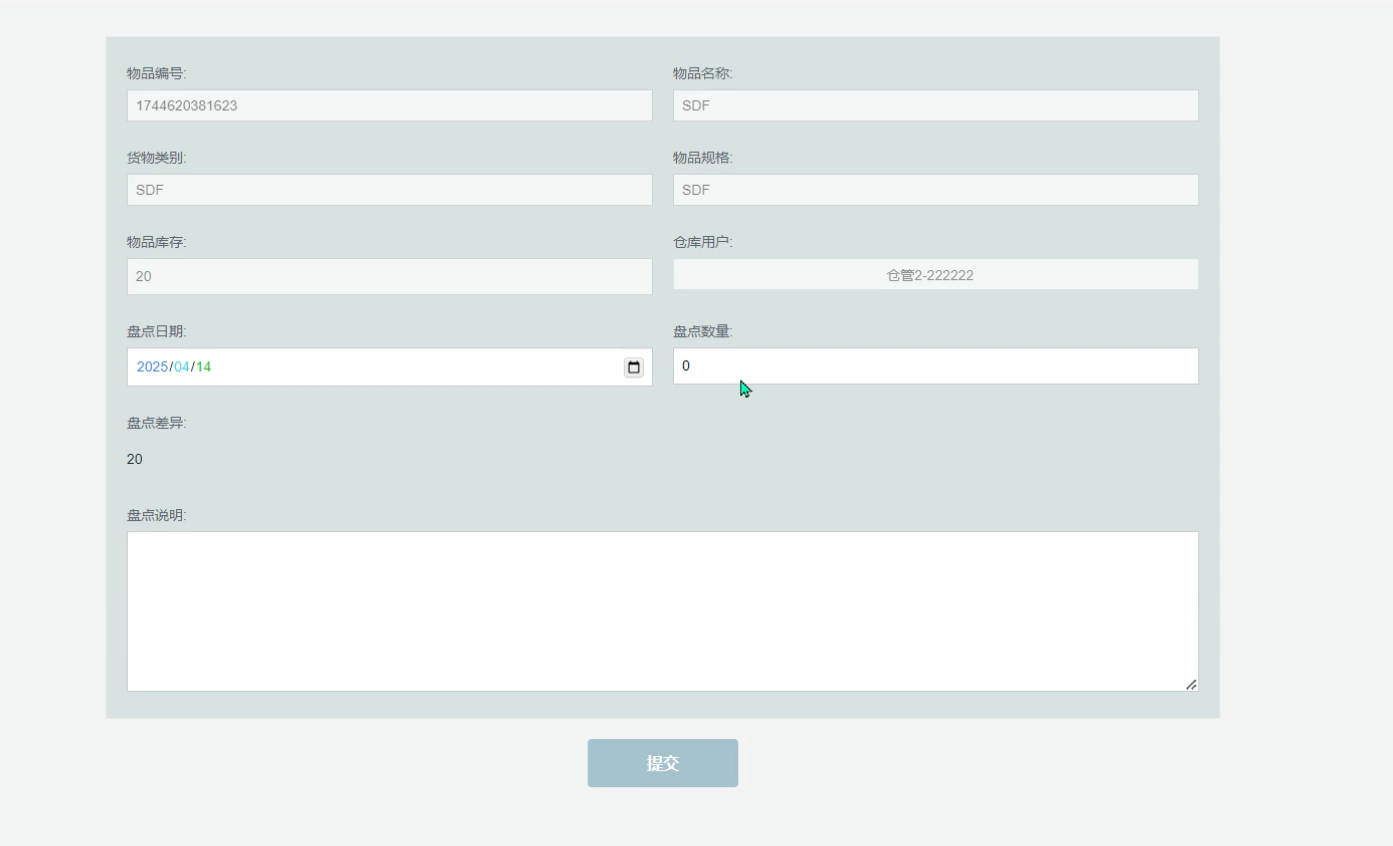Click the 物品库存 field showing 20
Screen dimensions: 1393x846
click(x=390, y=276)
